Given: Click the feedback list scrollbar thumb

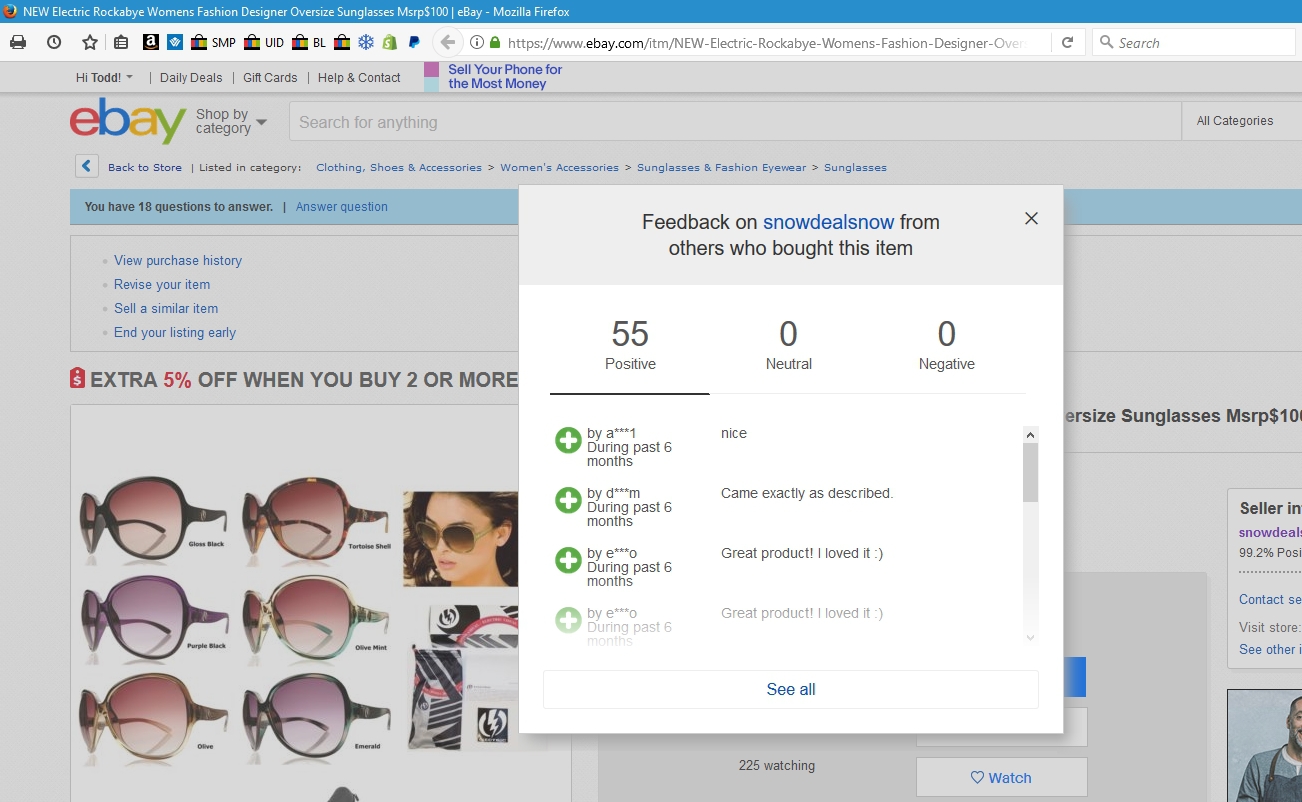Looking at the screenshot, I should click(x=1031, y=472).
